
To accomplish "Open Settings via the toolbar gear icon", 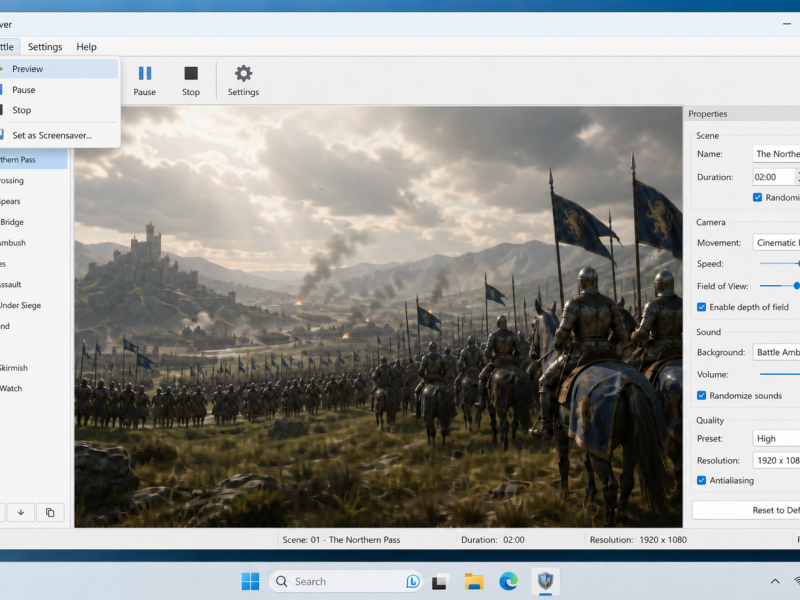I will [243, 81].
